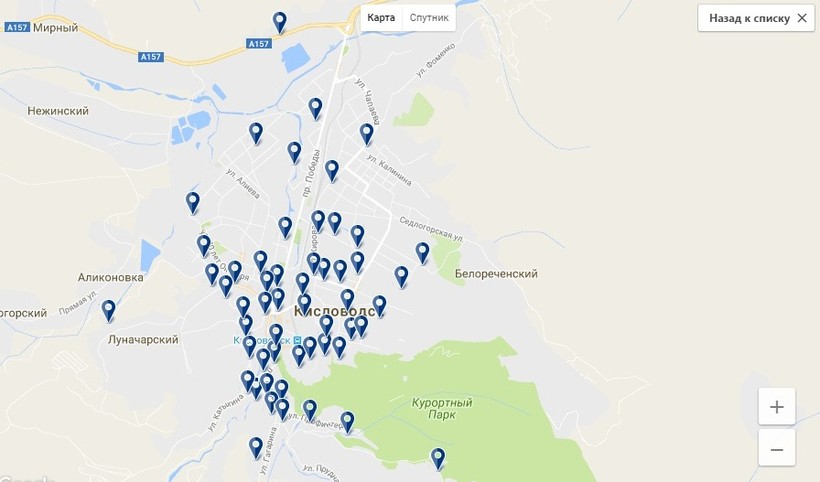
Task: Select the pin on ул. Гагарина at bottom
Action: click(256, 448)
